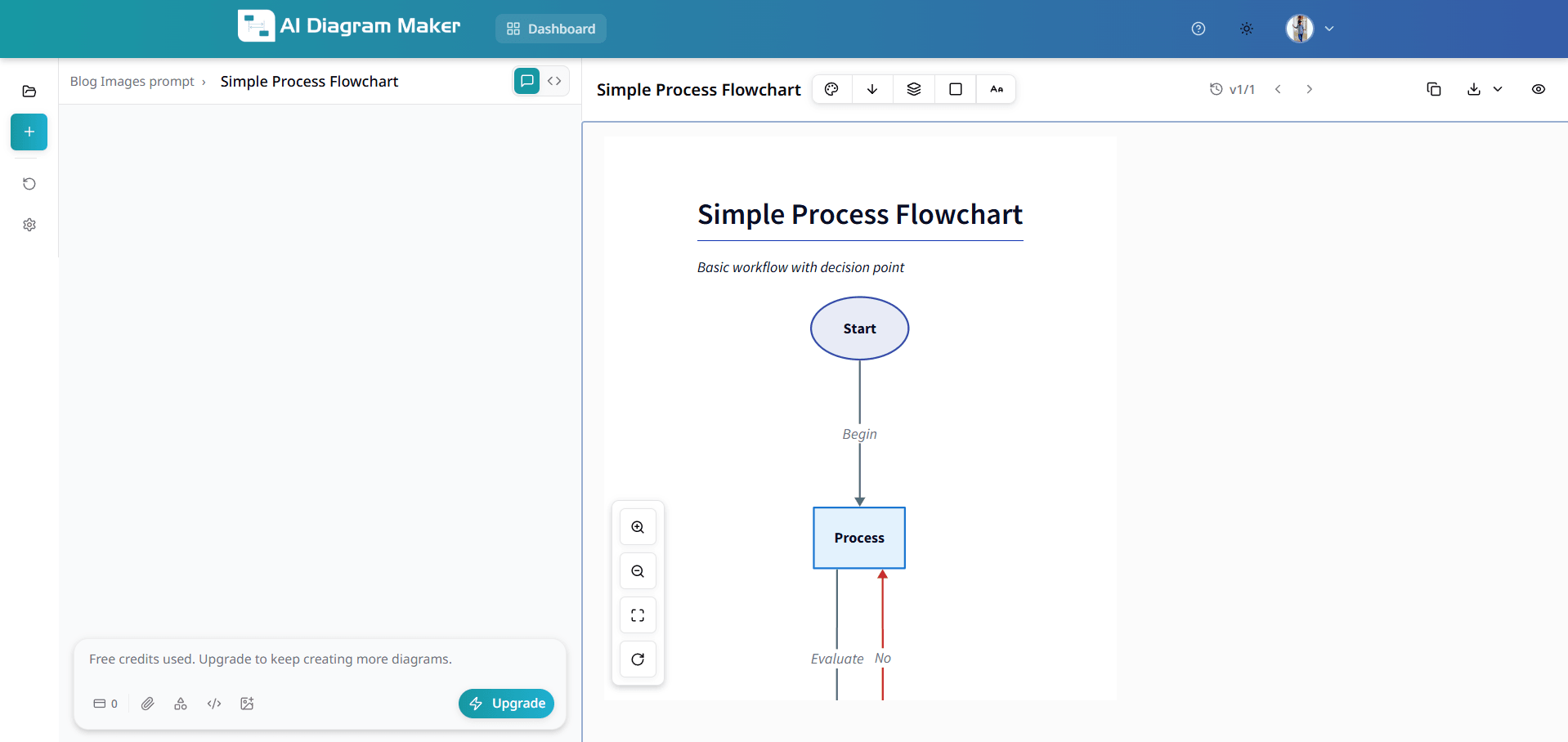This screenshot has height=742, width=1568.
Task: Open the color theme palette picker
Action: (x=831, y=89)
